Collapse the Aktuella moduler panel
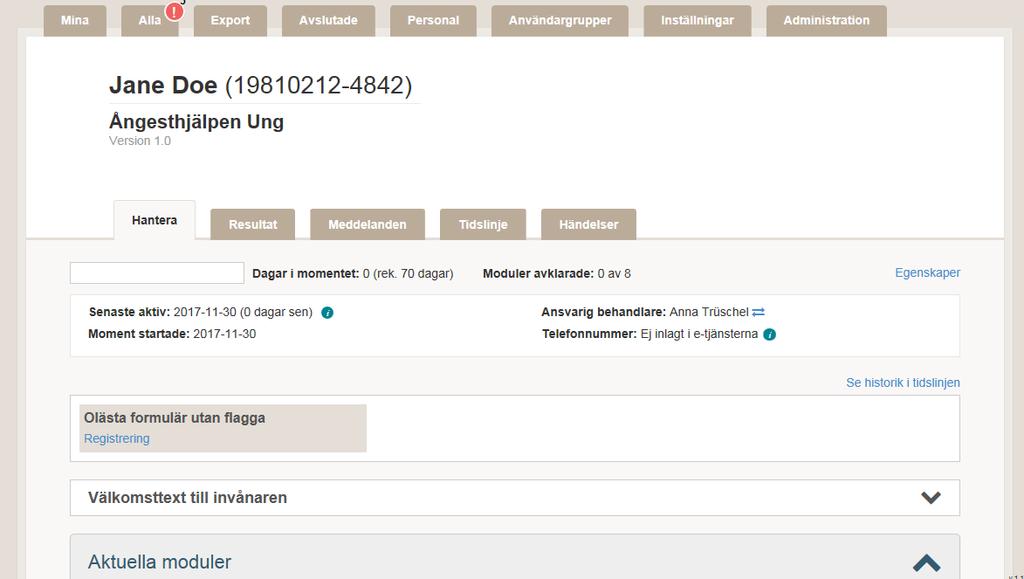The height and width of the screenshot is (579, 1024). pyautogui.click(x=926, y=562)
